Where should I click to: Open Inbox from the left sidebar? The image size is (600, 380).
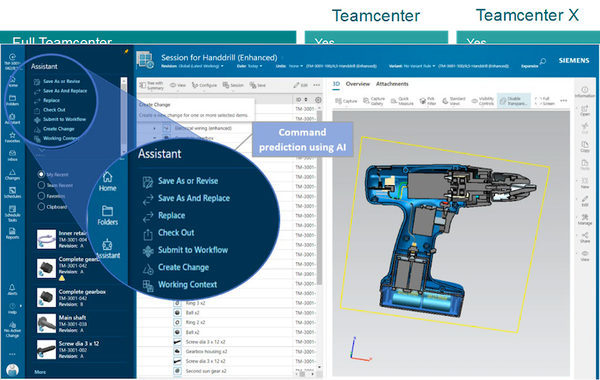pos(12,155)
